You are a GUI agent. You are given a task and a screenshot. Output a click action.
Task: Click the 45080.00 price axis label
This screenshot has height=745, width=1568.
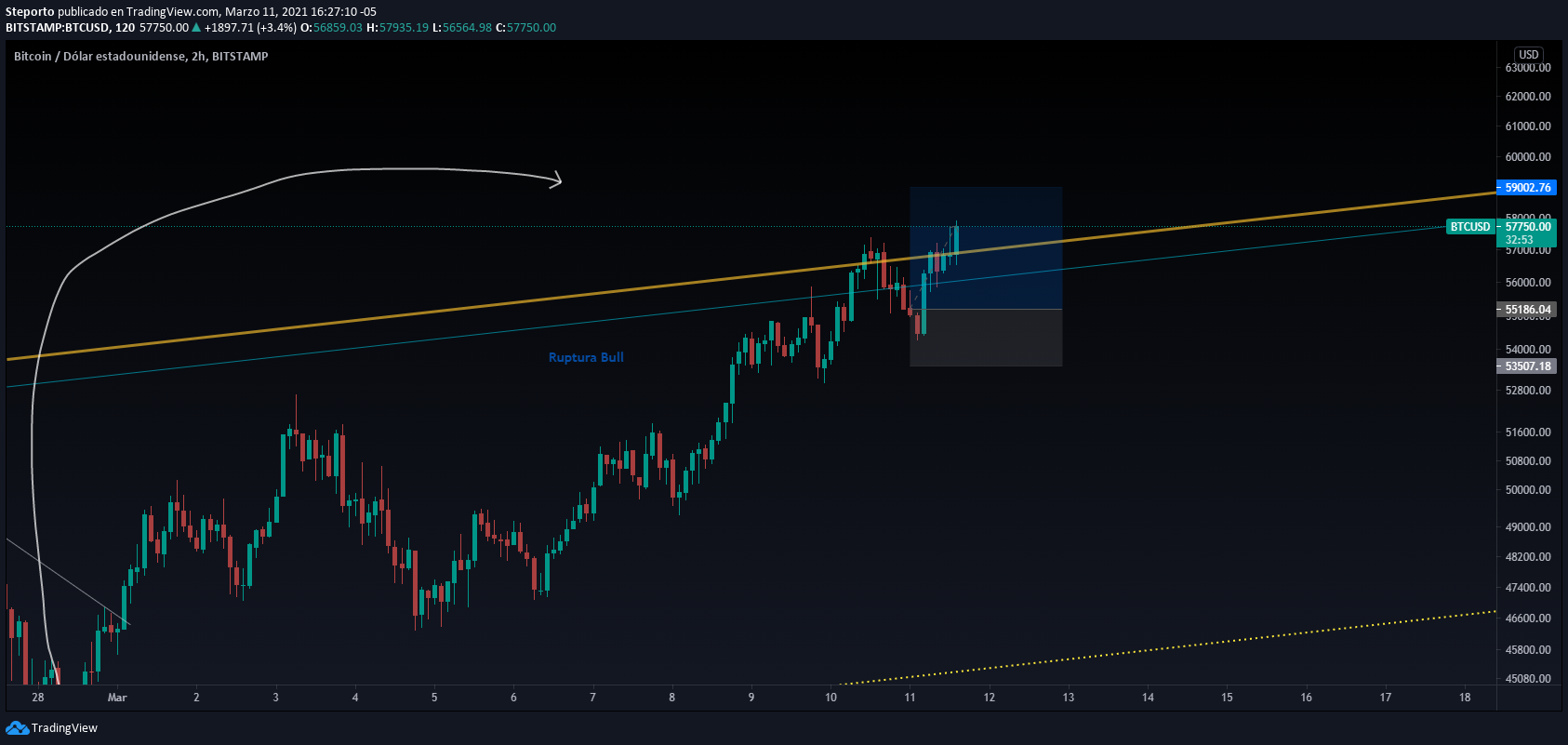(1528, 679)
